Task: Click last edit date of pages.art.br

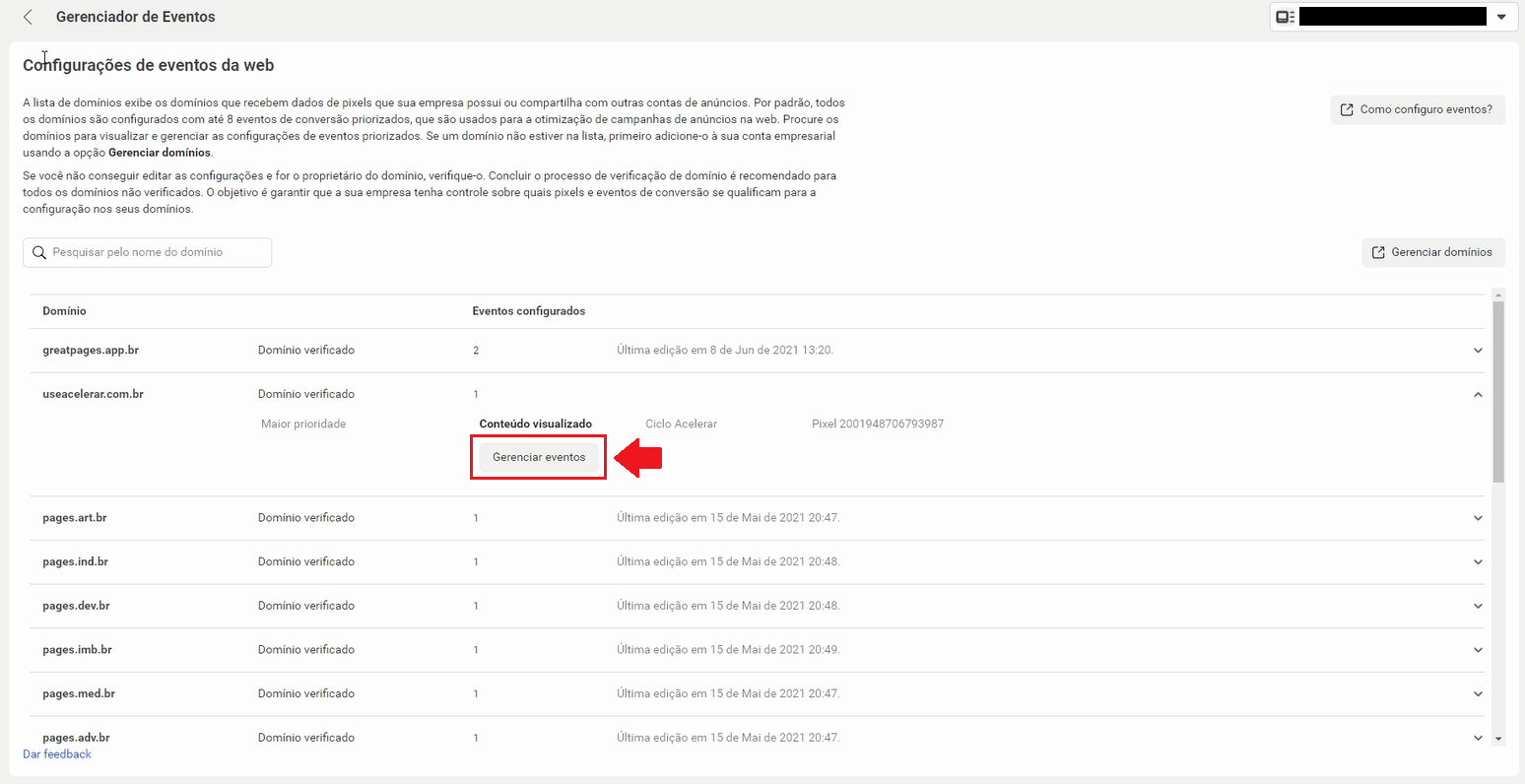Action: click(x=728, y=517)
